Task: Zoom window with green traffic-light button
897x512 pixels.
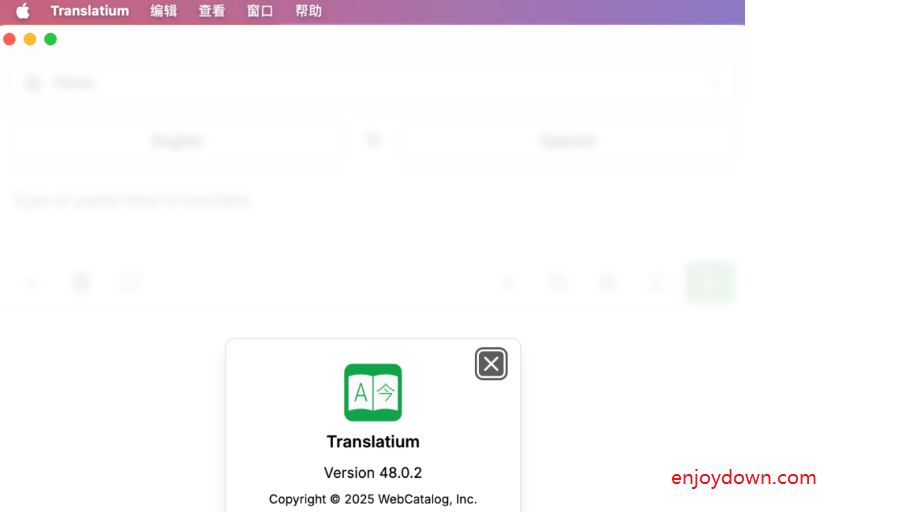Action: coord(50,39)
